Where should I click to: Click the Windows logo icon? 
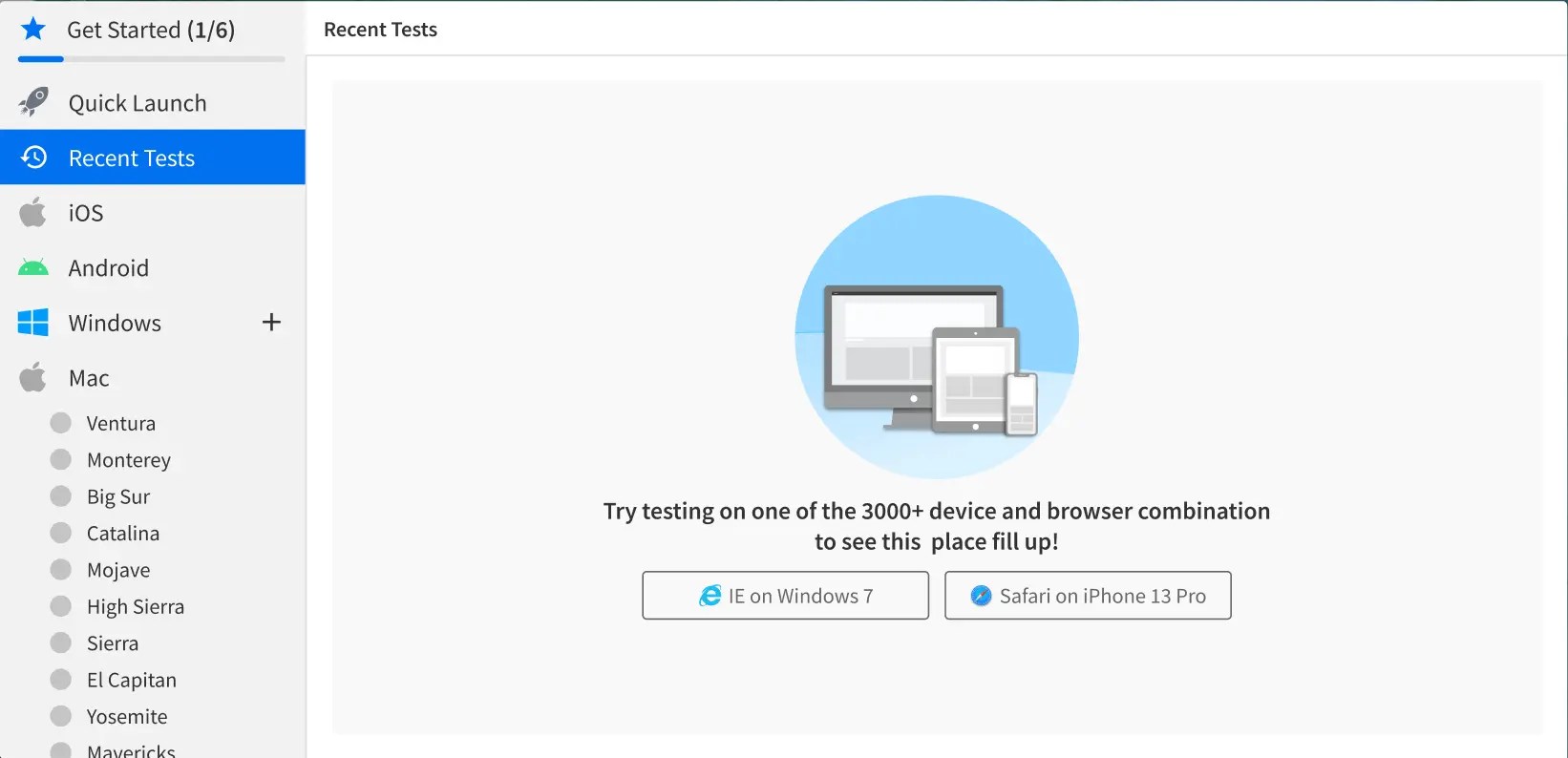33,323
